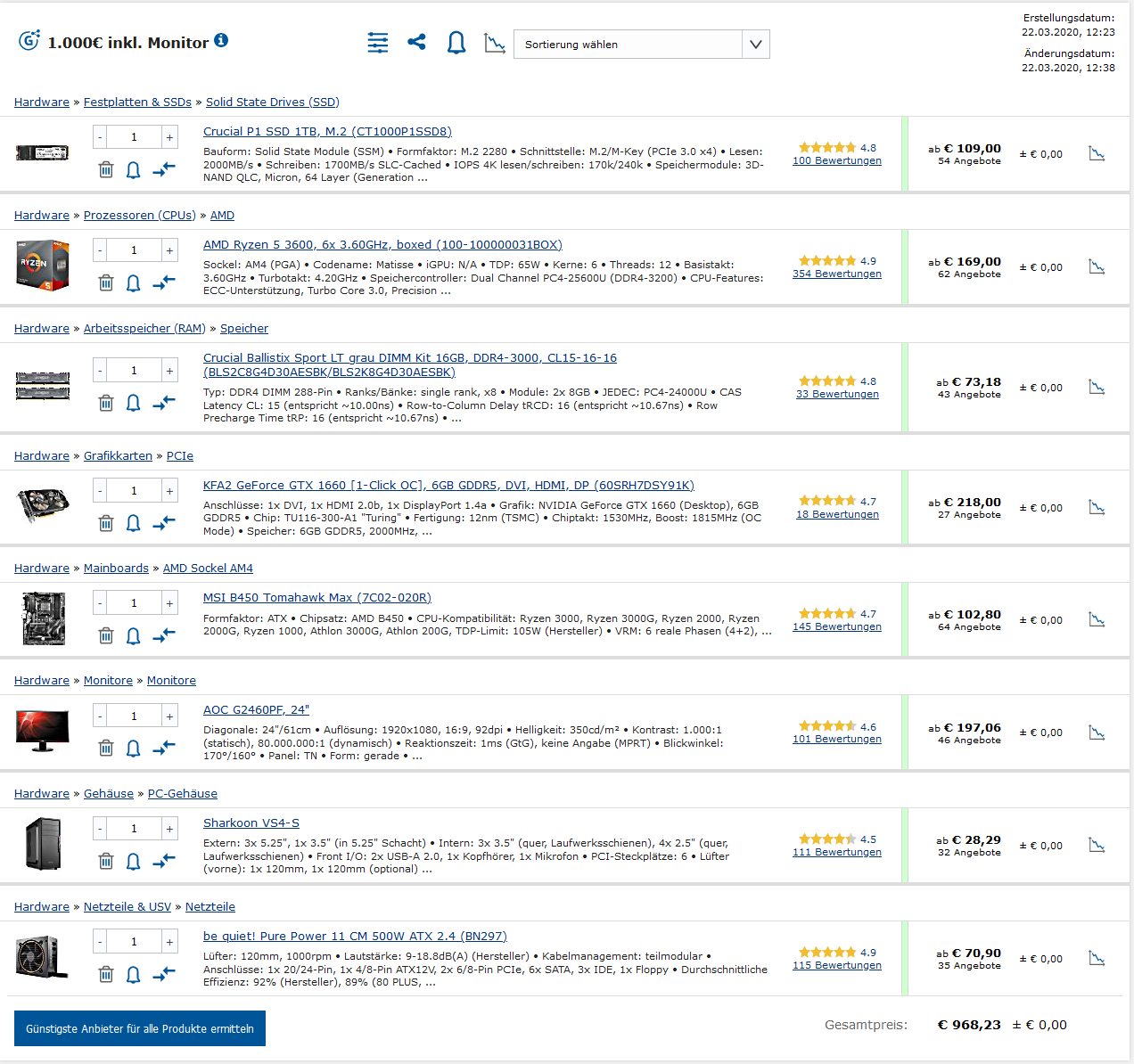Decrease quantity of KFA2 GeForce GTX 1660

101,491
